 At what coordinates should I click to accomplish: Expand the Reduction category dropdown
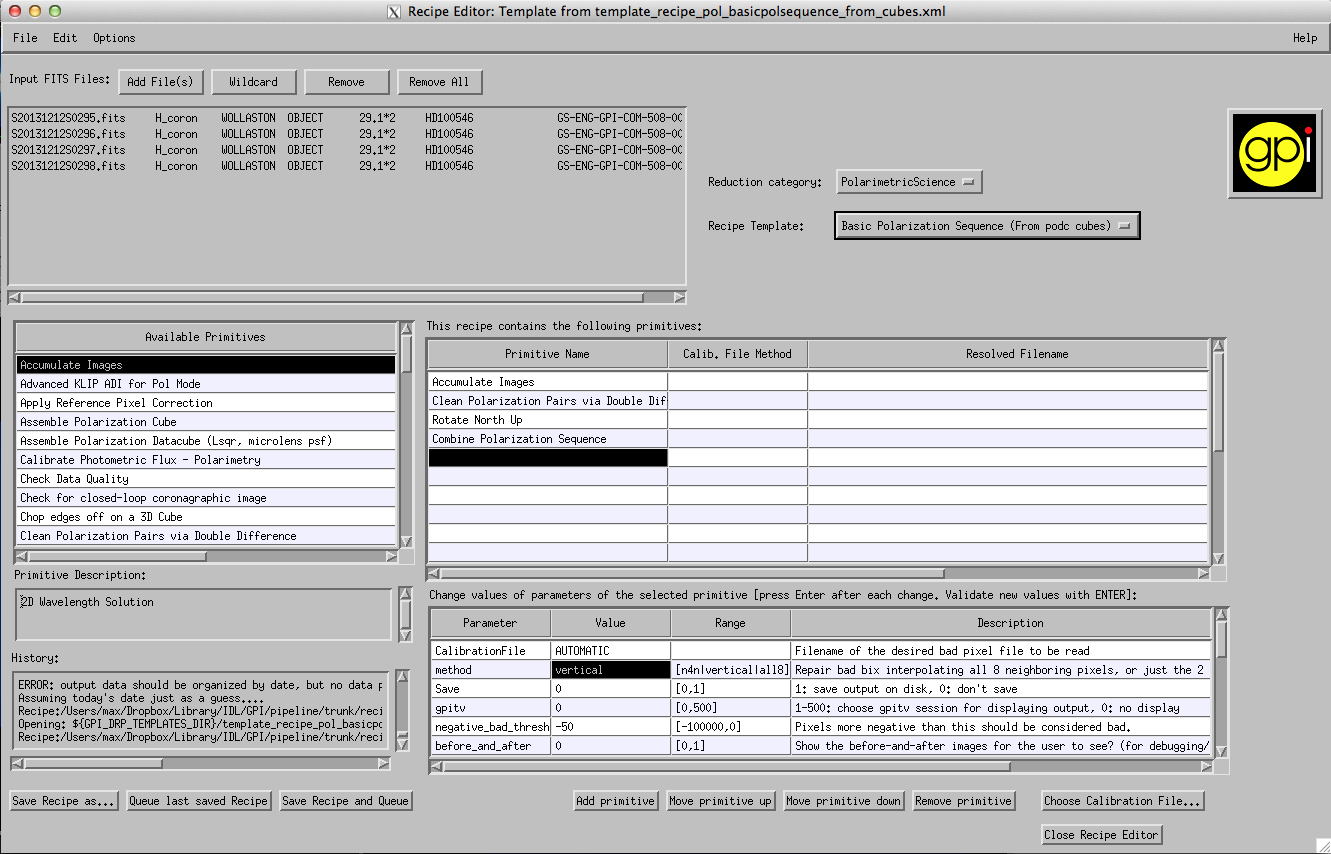[x=909, y=182]
